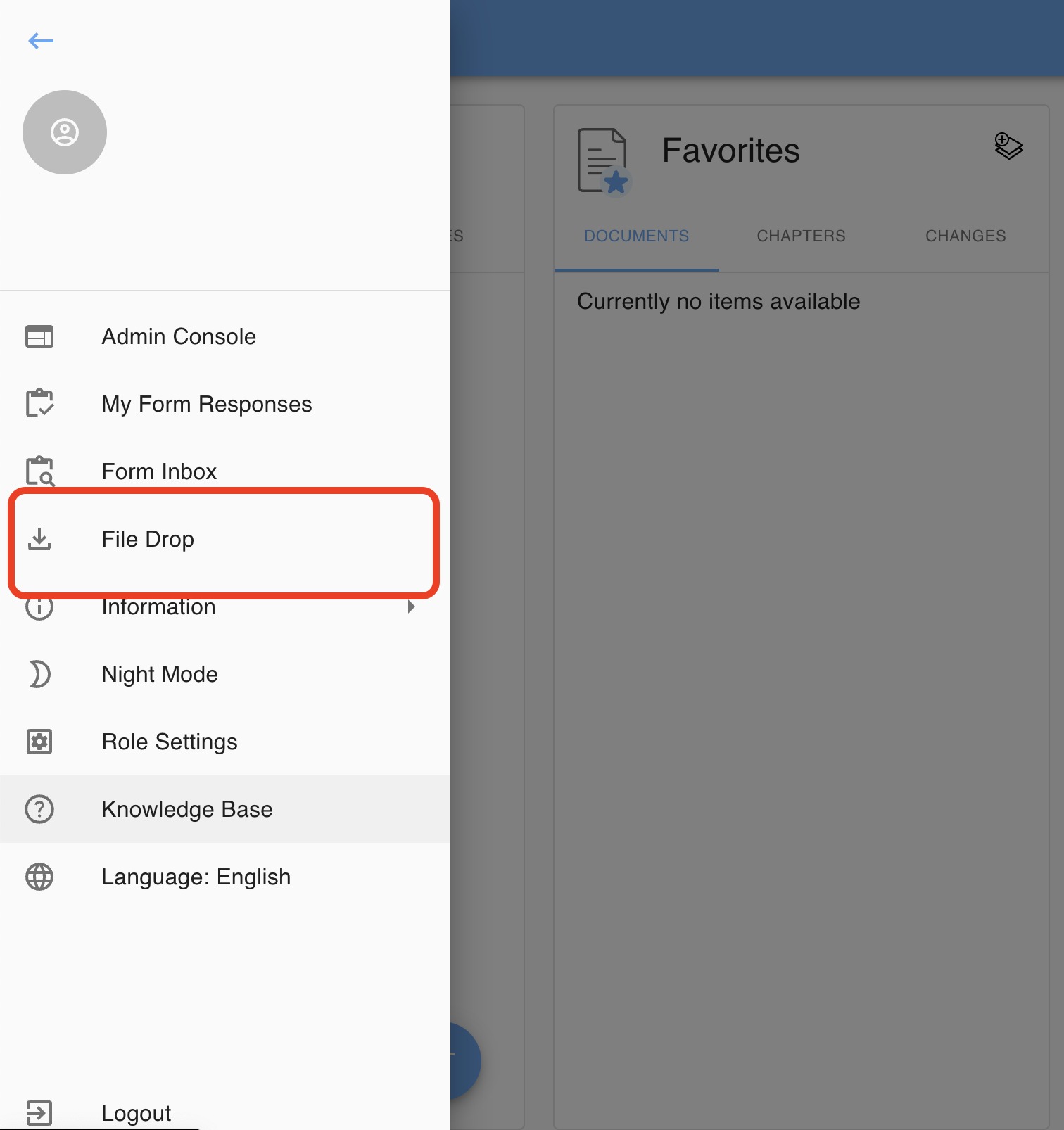The height and width of the screenshot is (1130, 1064).
Task: Open the Information menu entry
Action: coord(159,608)
